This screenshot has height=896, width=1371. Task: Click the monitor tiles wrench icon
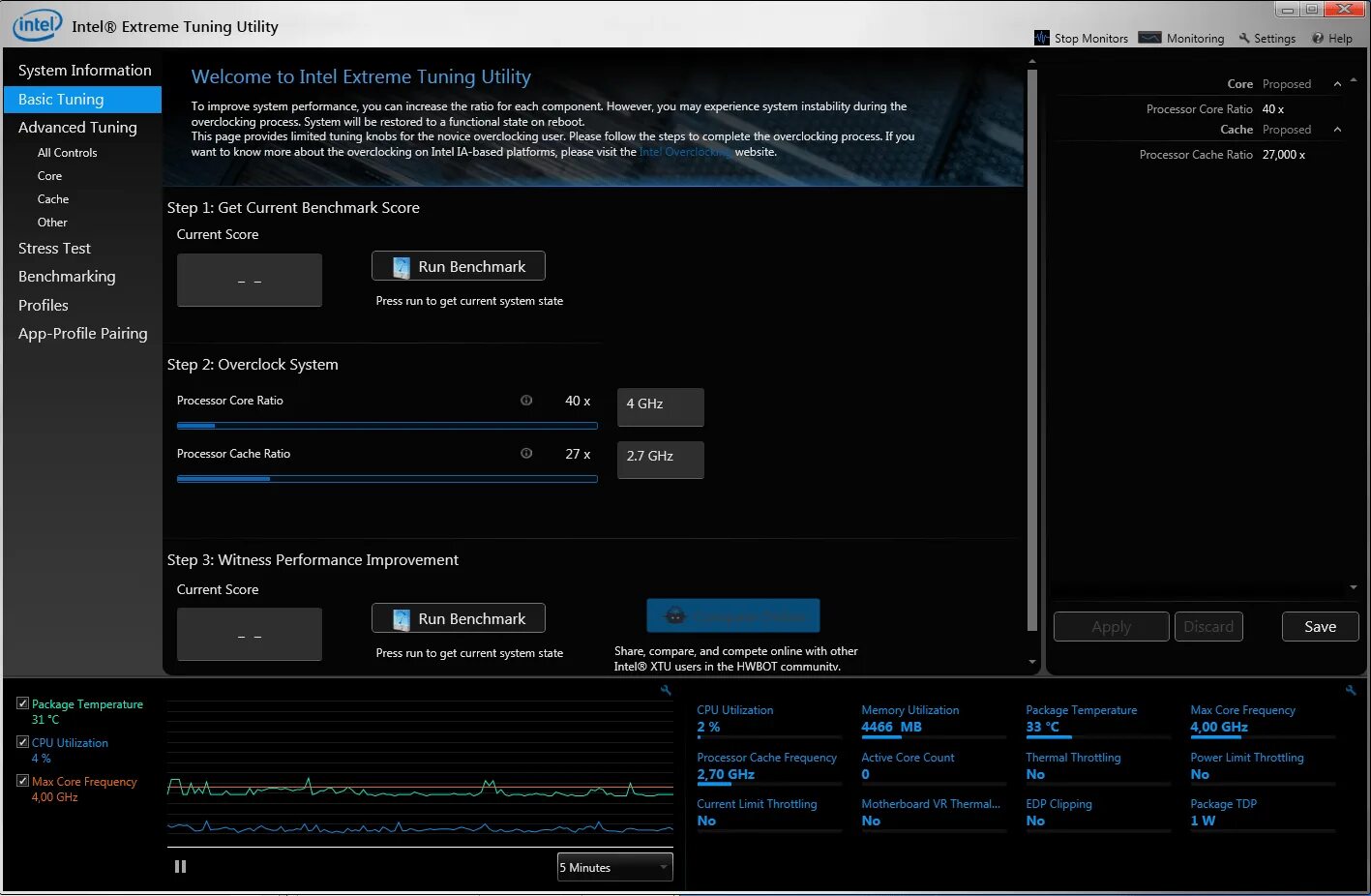1351,690
